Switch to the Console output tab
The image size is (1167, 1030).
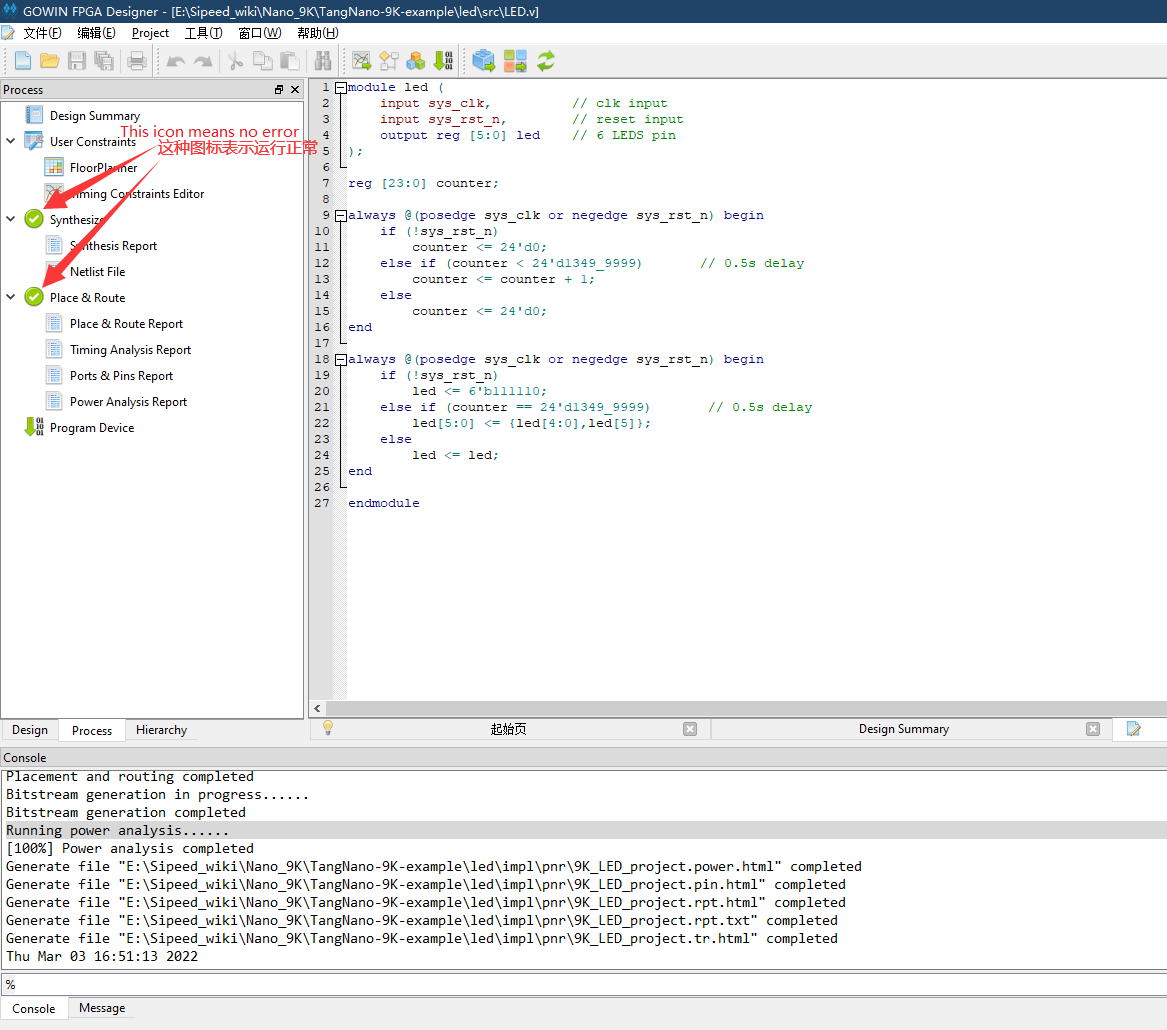coord(33,1008)
